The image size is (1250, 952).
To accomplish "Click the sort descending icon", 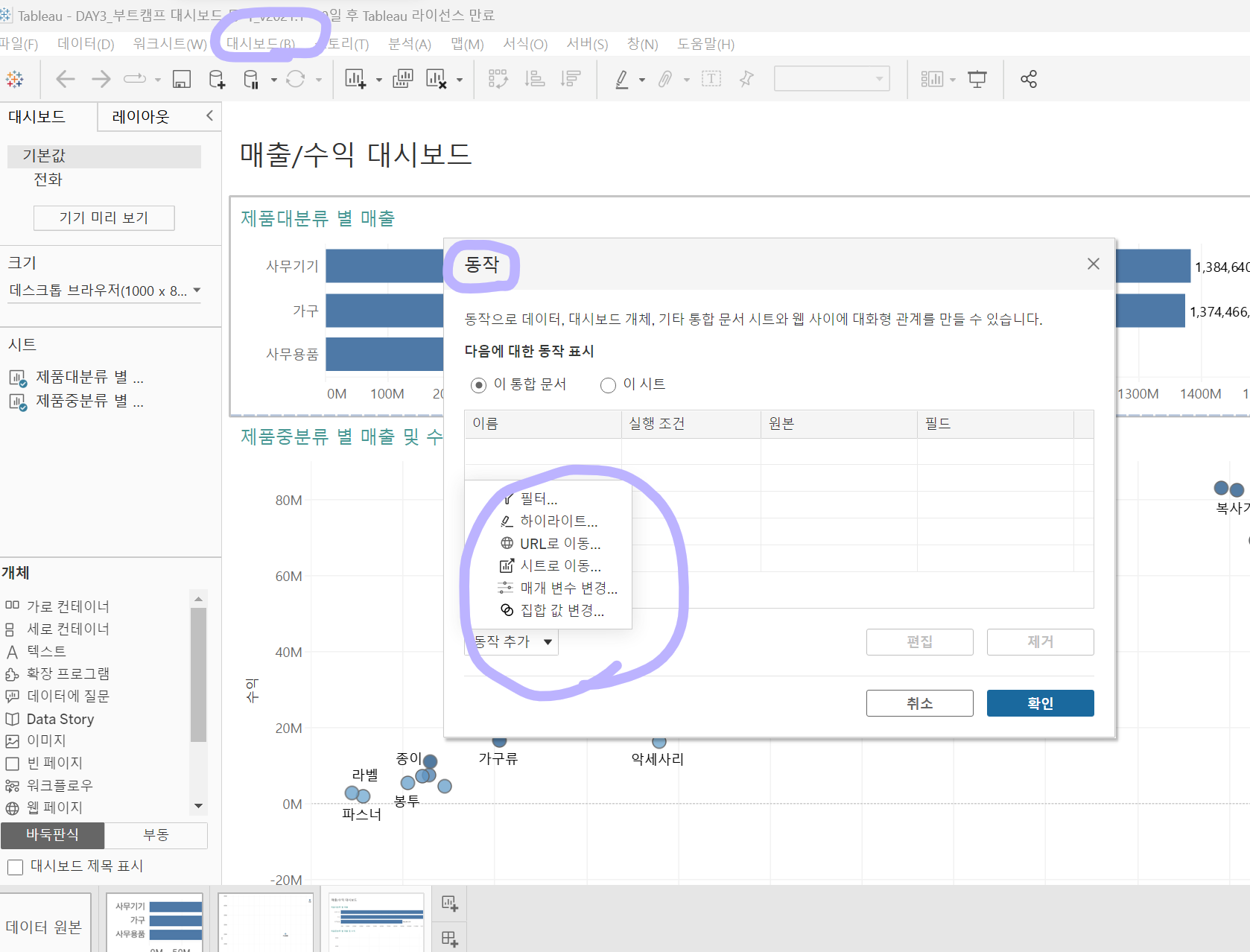I will (571, 79).
